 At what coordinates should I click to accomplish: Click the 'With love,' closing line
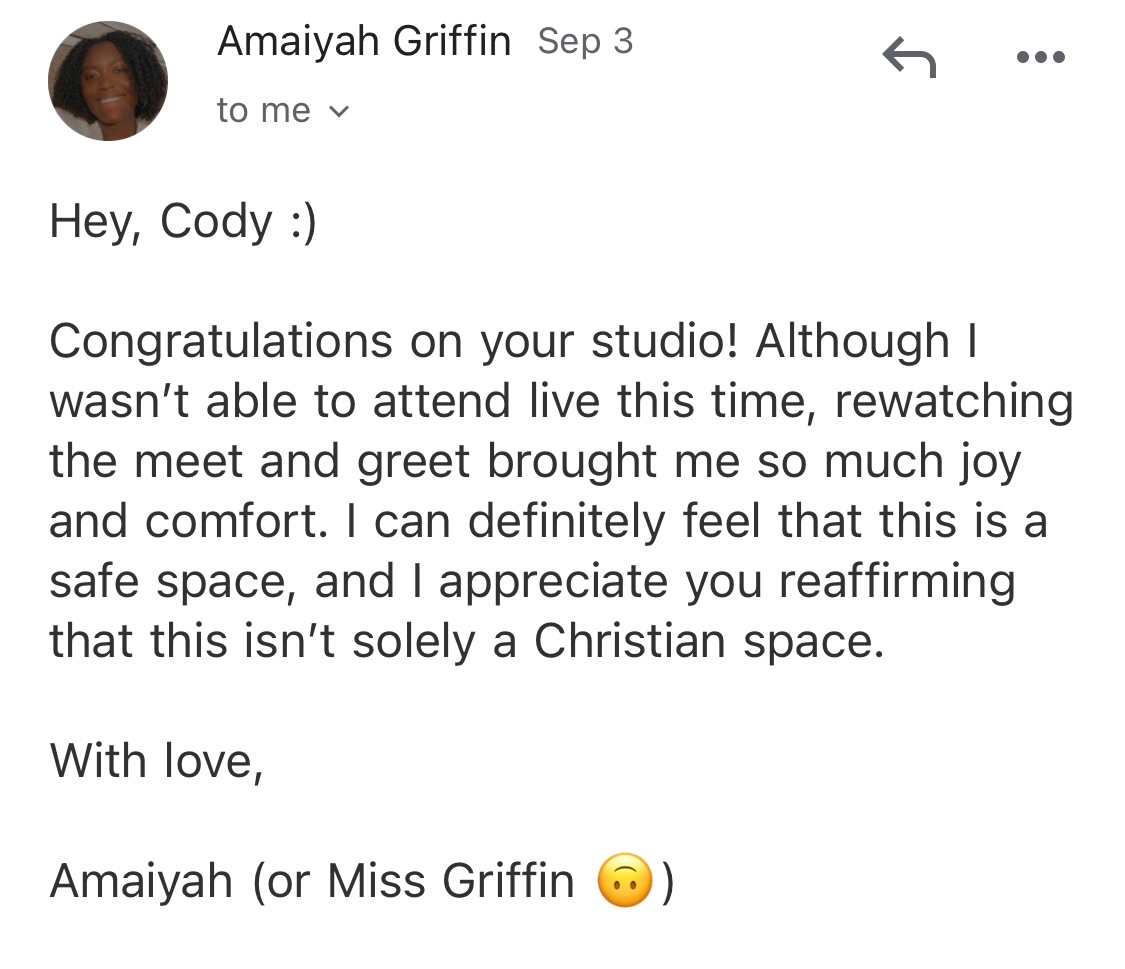pos(156,761)
